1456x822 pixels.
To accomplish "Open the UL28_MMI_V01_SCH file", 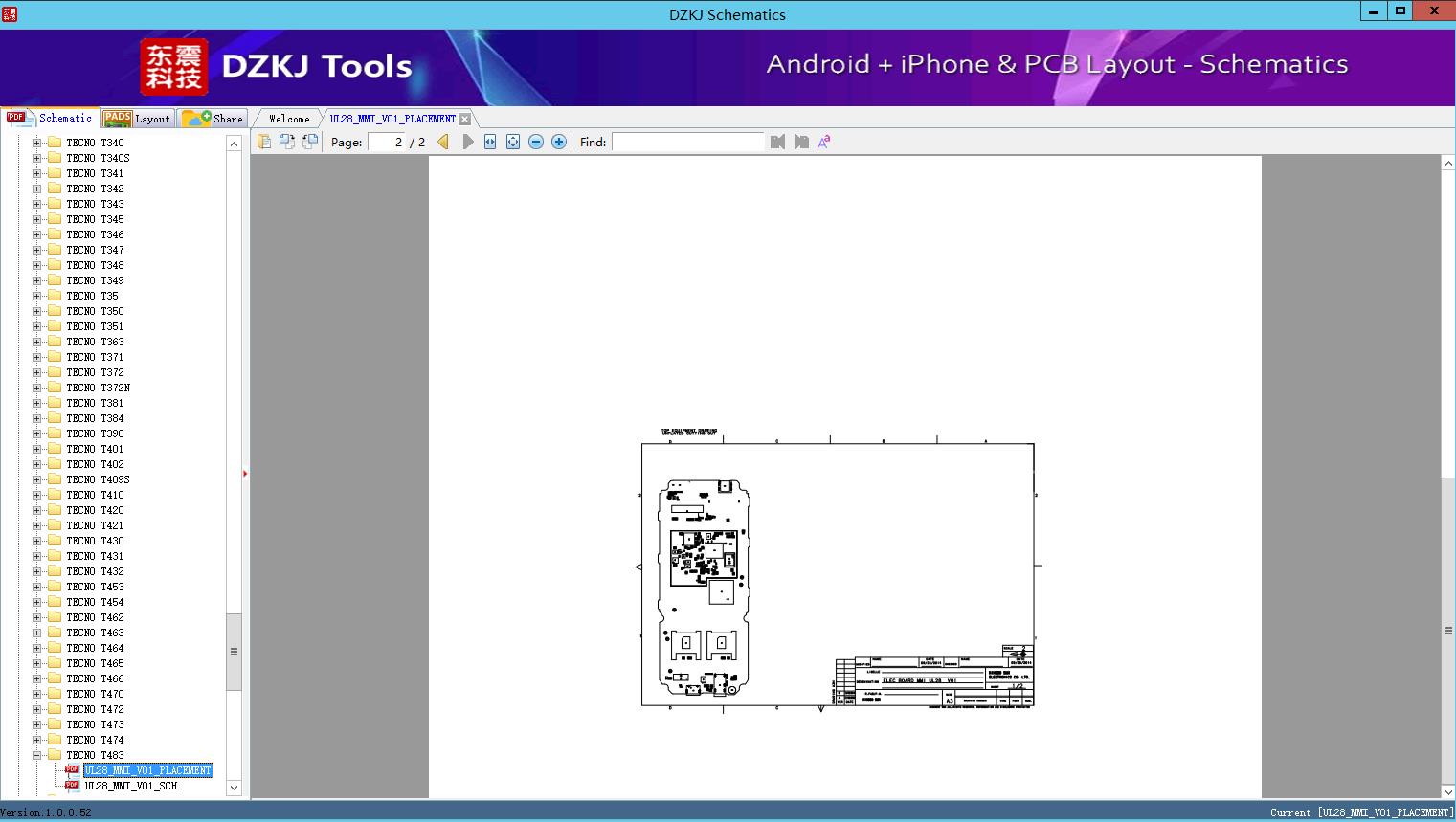I will [130, 786].
